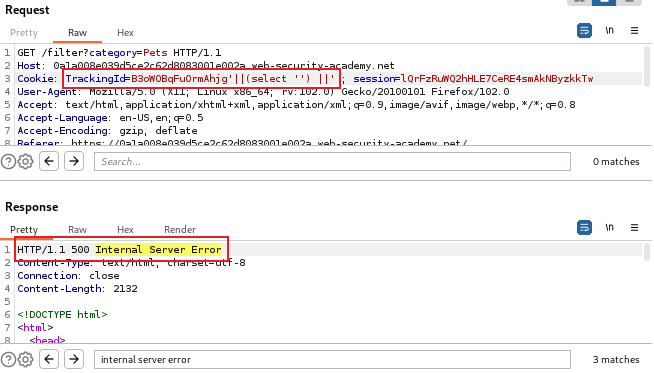Go to previous match in Response search
654x373 pixels.
[x=49, y=359]
